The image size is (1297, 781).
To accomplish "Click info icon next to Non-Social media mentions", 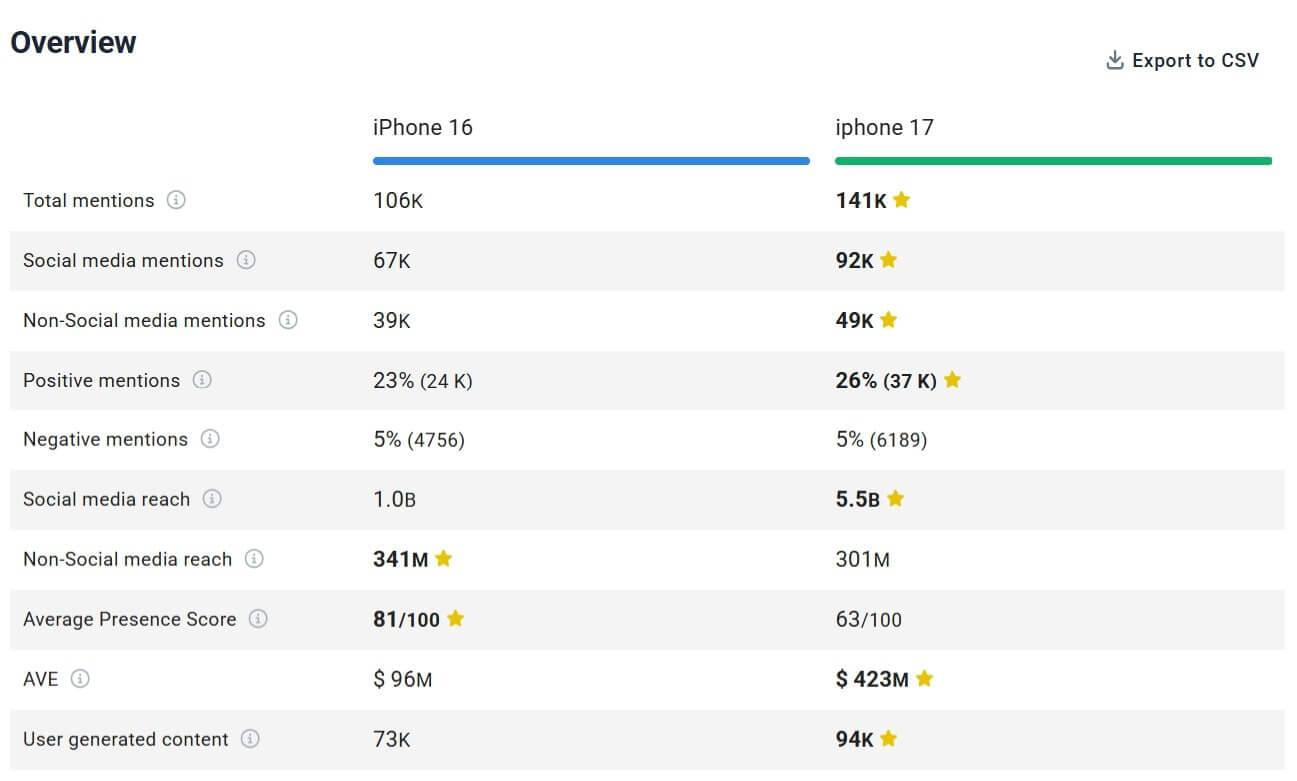I will (x=288, y=320).
